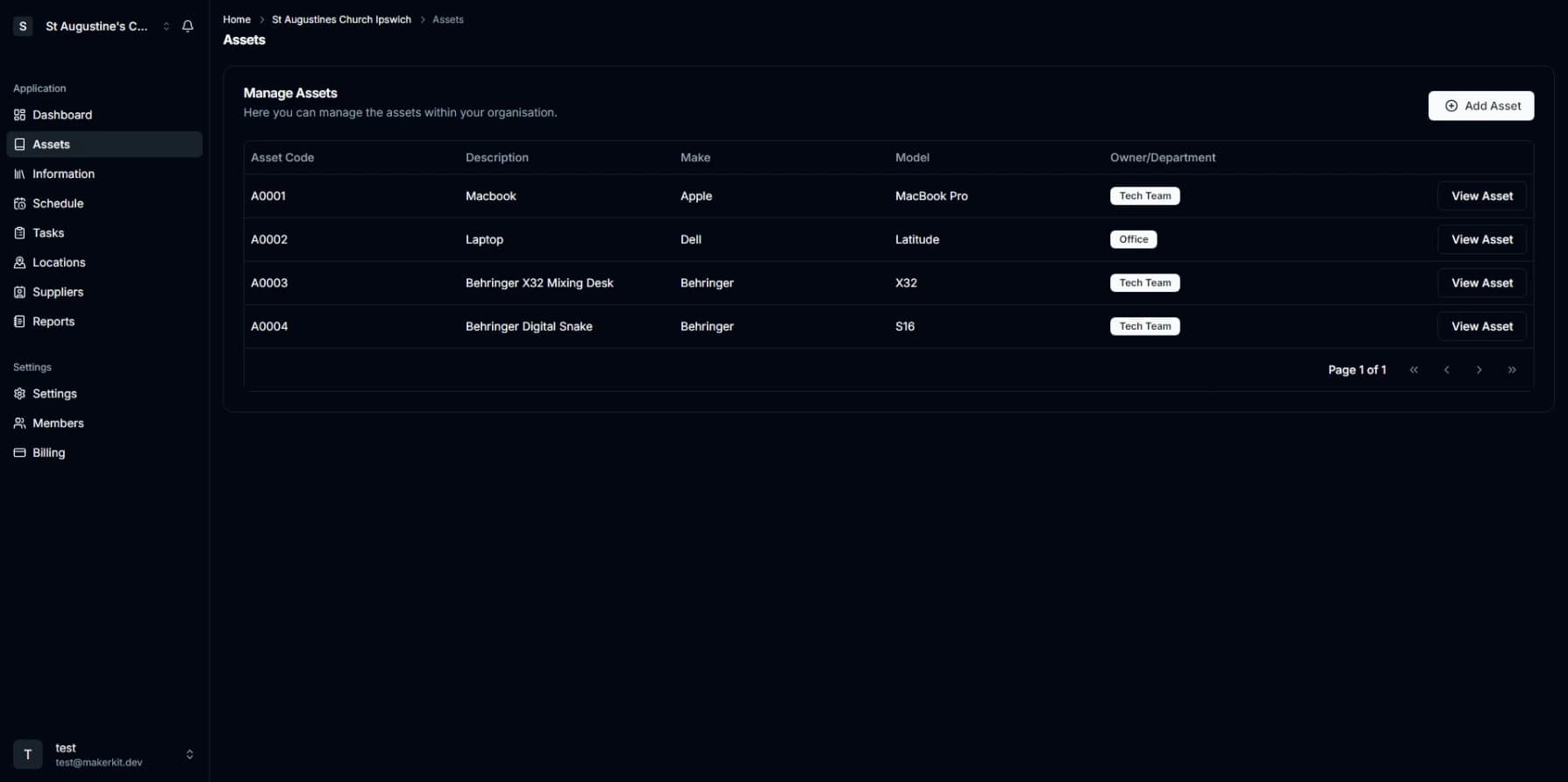1568x782 pixels.
Task: Go to the next page arrow
Action: (1479, 370)
